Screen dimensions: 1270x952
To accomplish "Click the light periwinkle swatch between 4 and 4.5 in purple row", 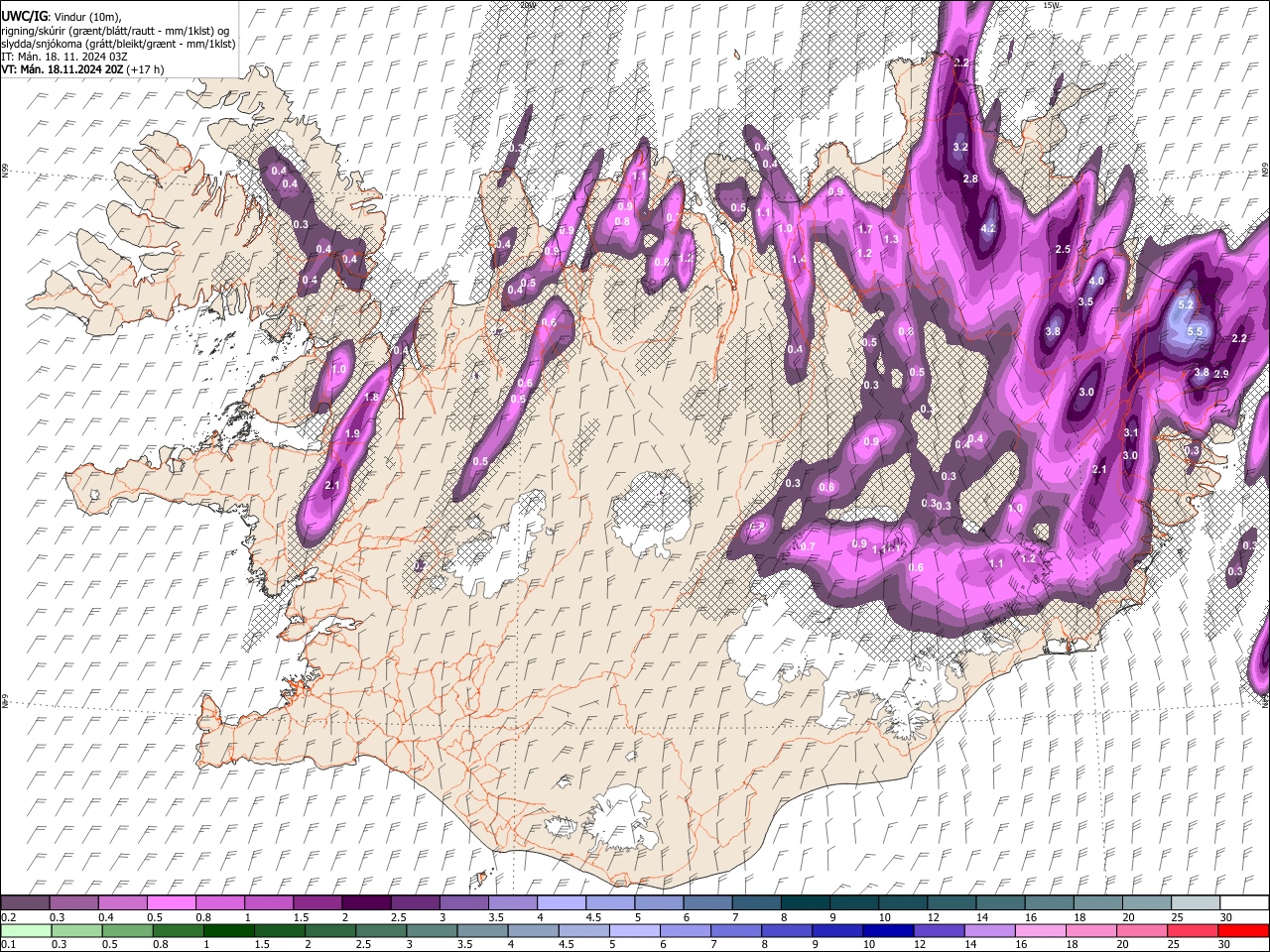I will (561, 902).
